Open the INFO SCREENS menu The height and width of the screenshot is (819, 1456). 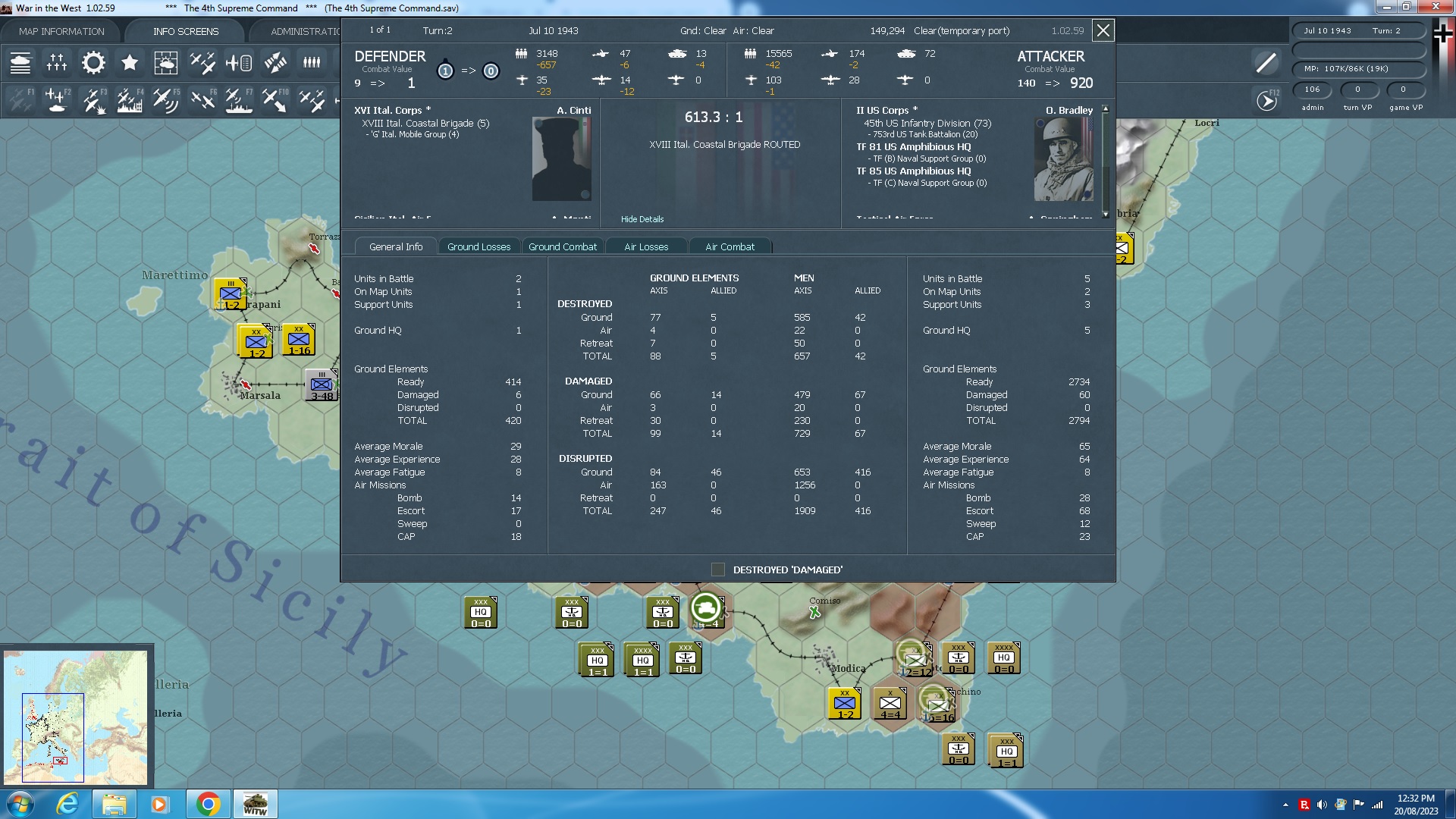click(185, 31)
